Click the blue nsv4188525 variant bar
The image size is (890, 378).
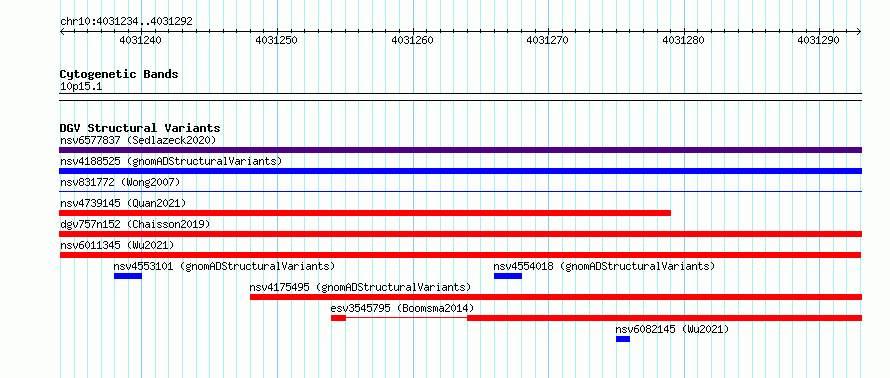pos(461,171)
